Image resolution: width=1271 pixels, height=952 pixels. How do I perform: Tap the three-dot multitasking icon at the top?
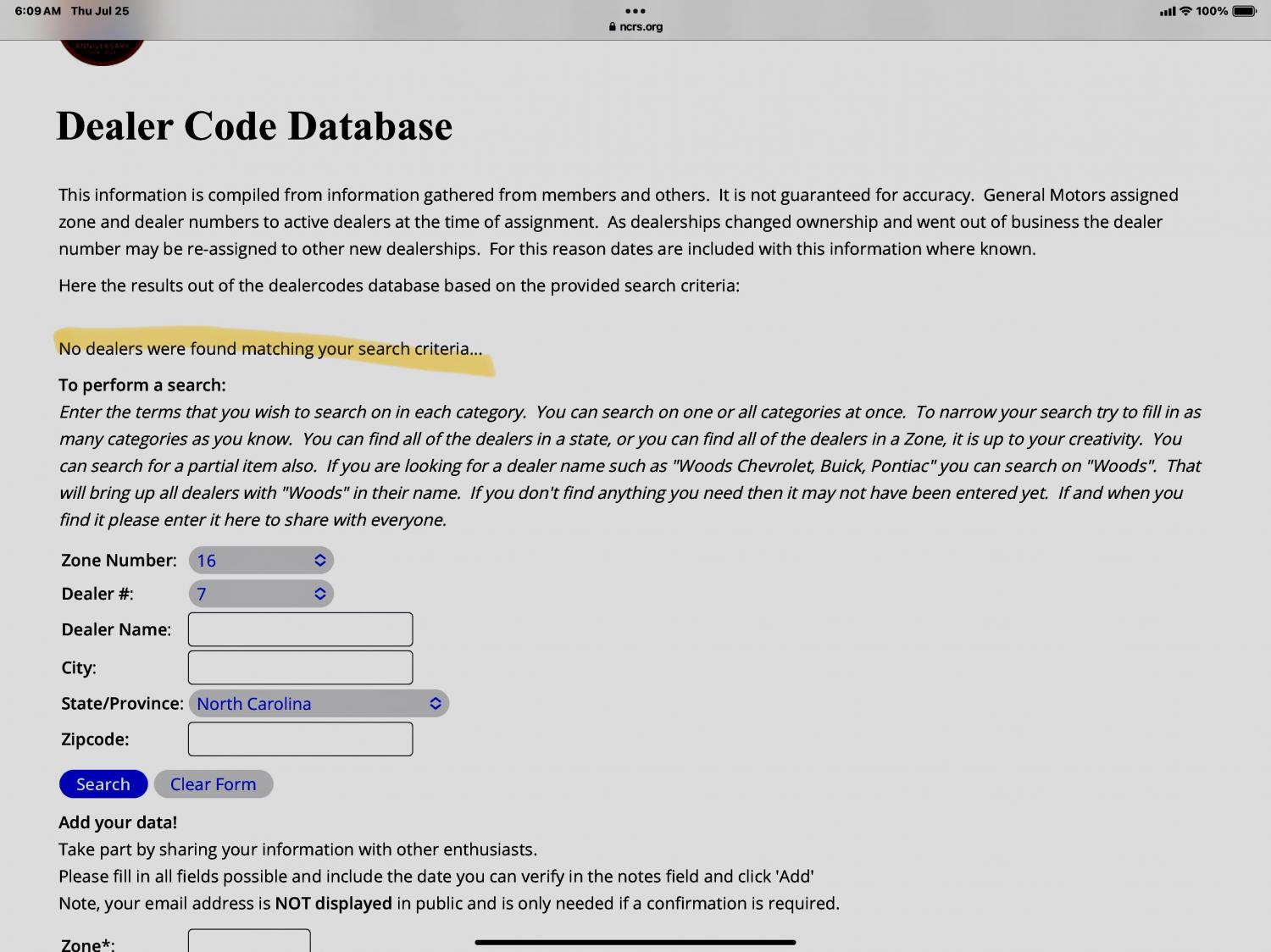(x=635, y=11)
